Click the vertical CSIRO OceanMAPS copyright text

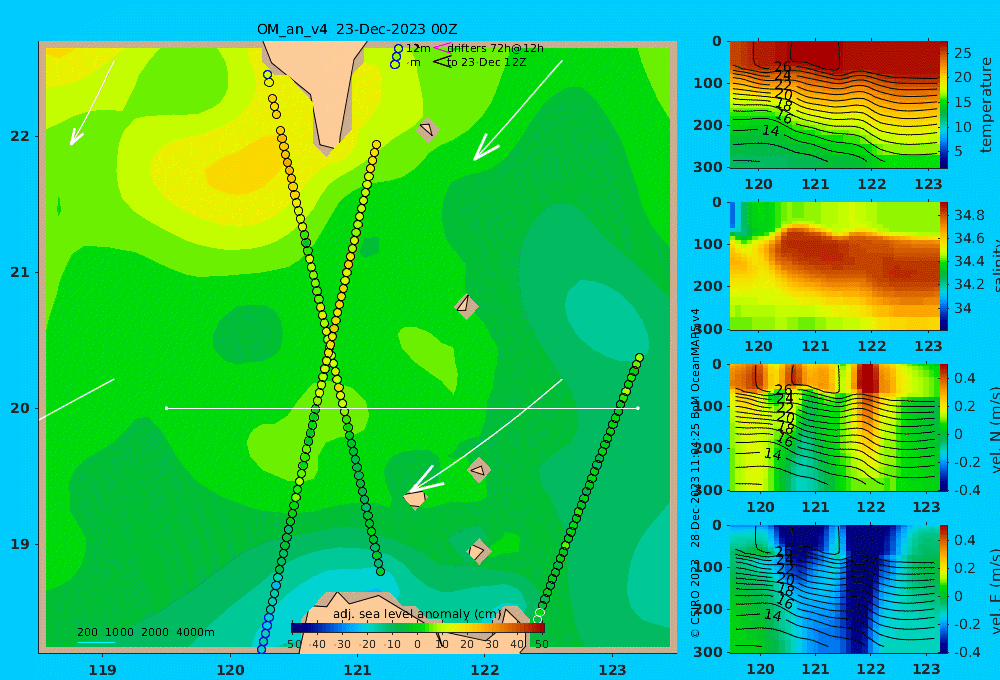coord(695,473)
